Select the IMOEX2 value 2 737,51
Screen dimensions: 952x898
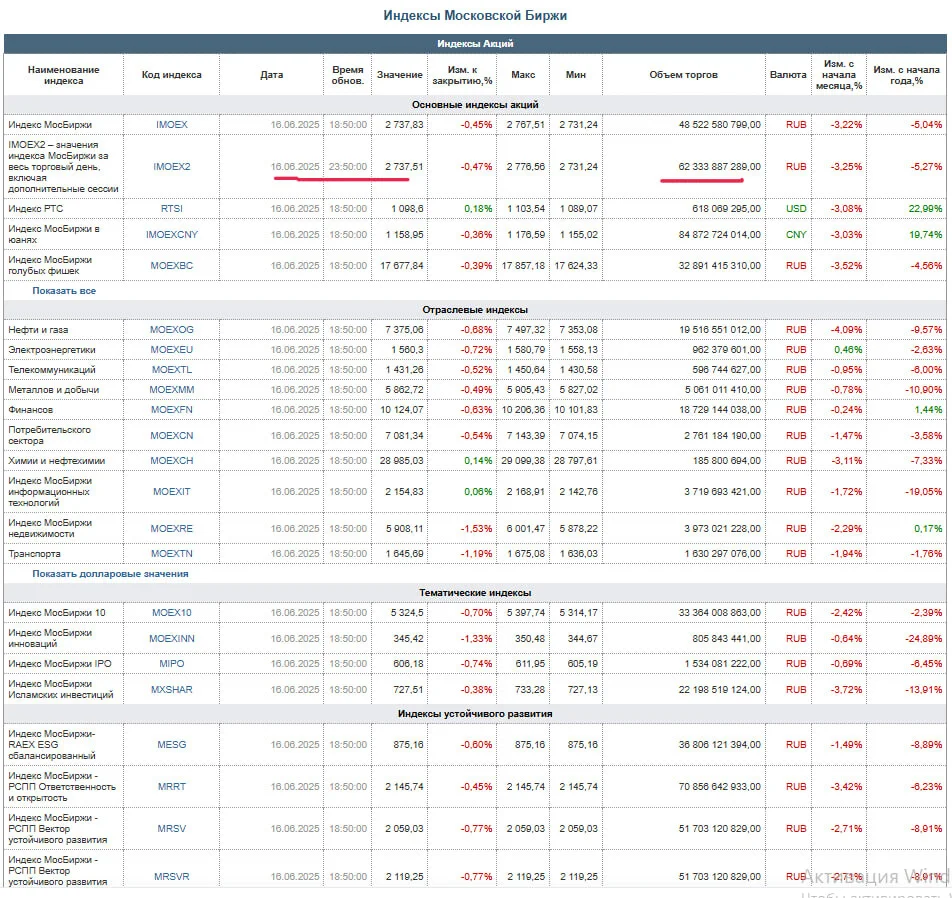click(404, 166)
